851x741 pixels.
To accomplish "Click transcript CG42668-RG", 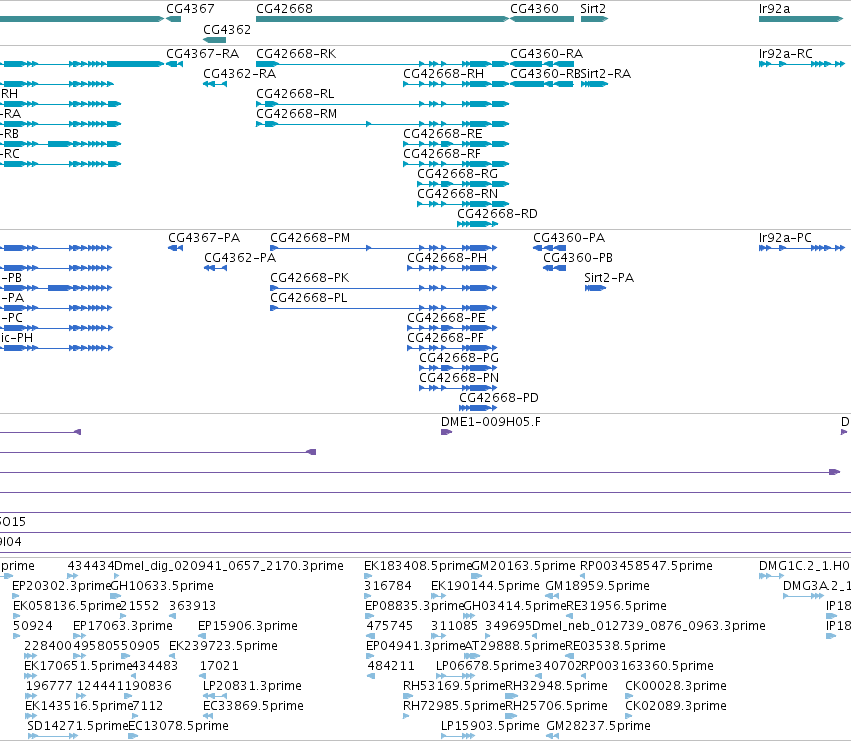I will tap(463, 184).
